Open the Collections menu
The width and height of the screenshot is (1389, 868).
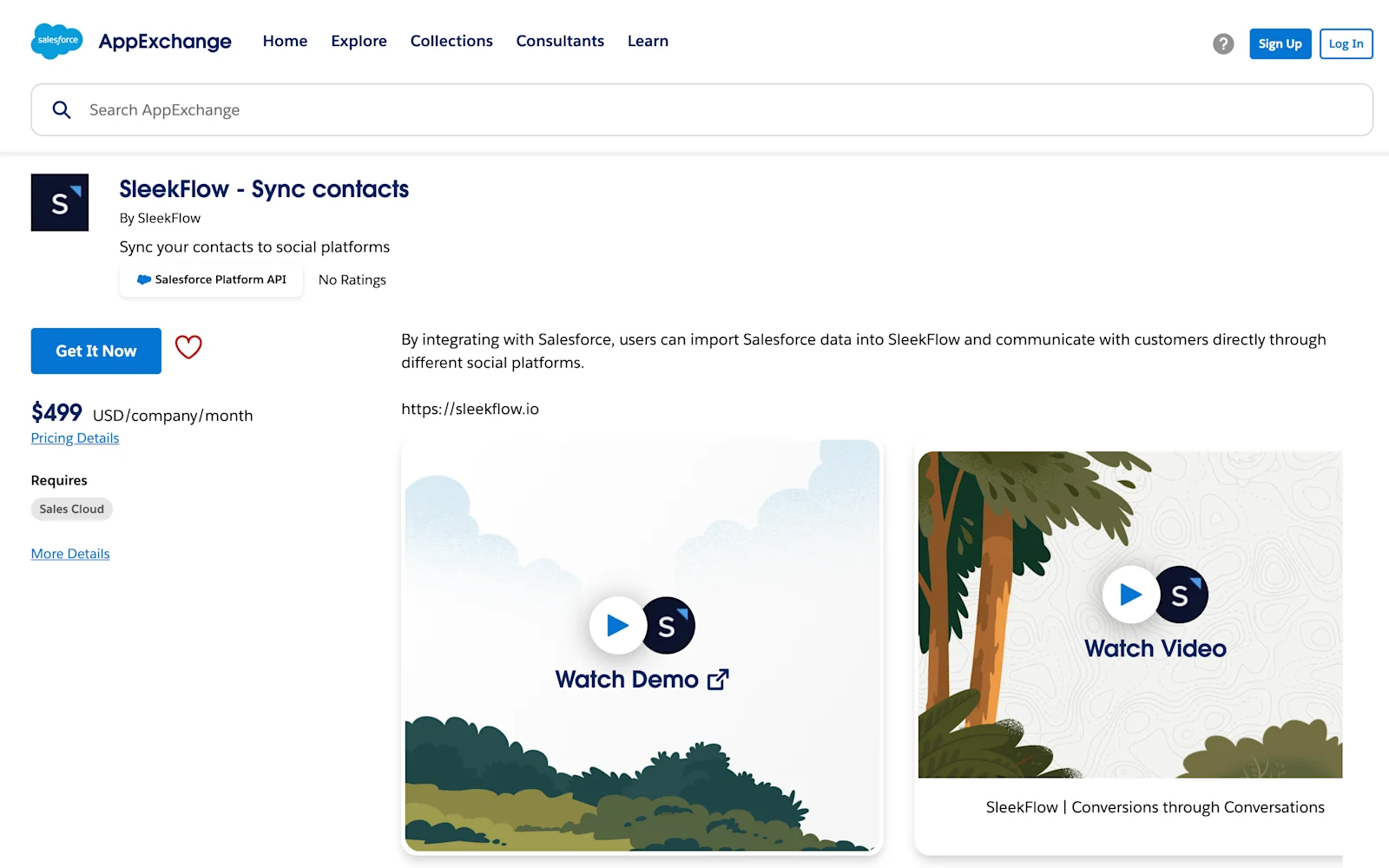tap(451, 41)
